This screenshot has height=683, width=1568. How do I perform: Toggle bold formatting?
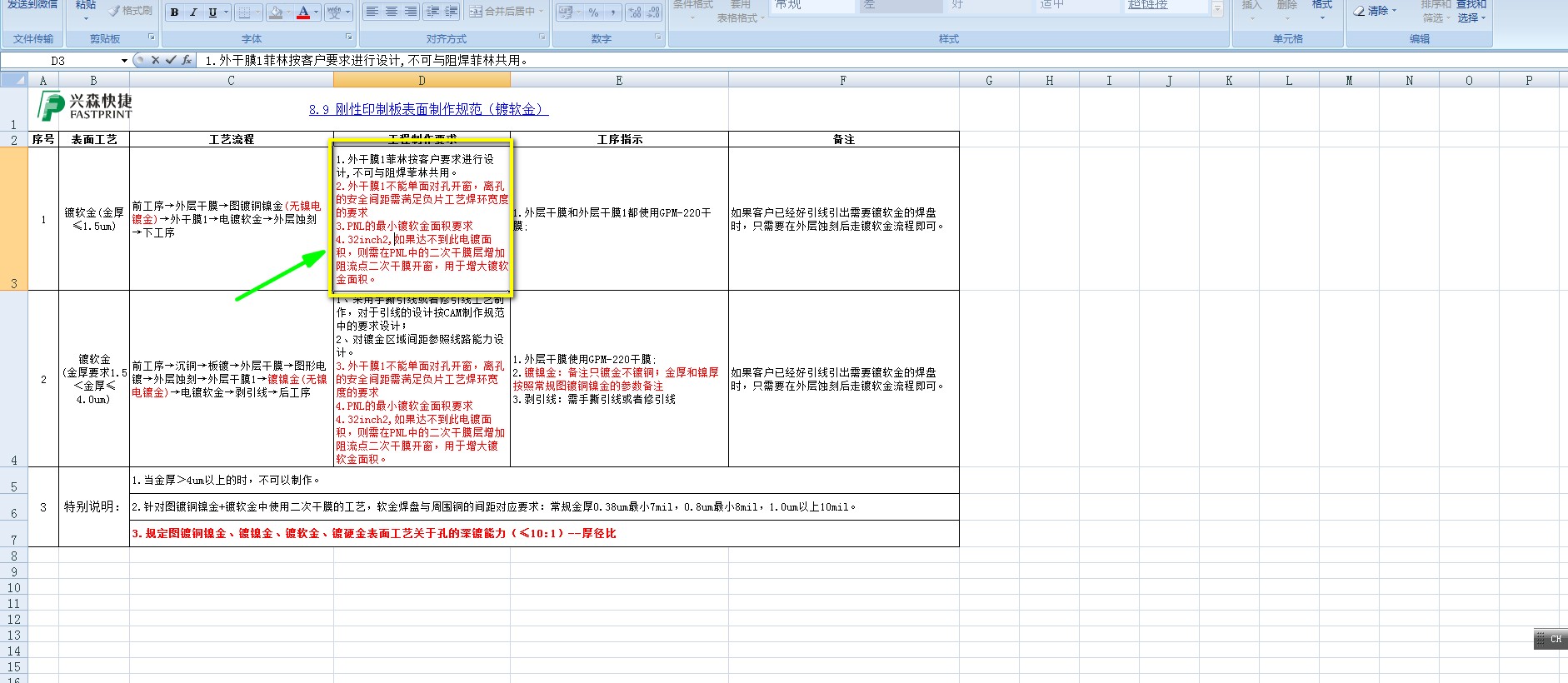174,12
